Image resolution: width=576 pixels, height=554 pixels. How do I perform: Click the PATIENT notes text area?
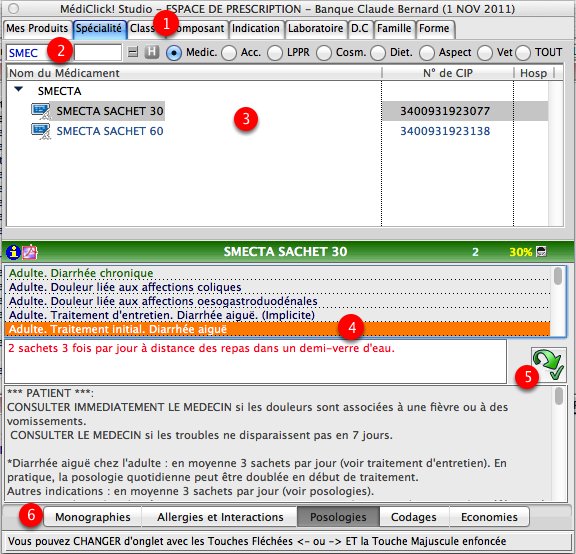click(x=277, y=443)
